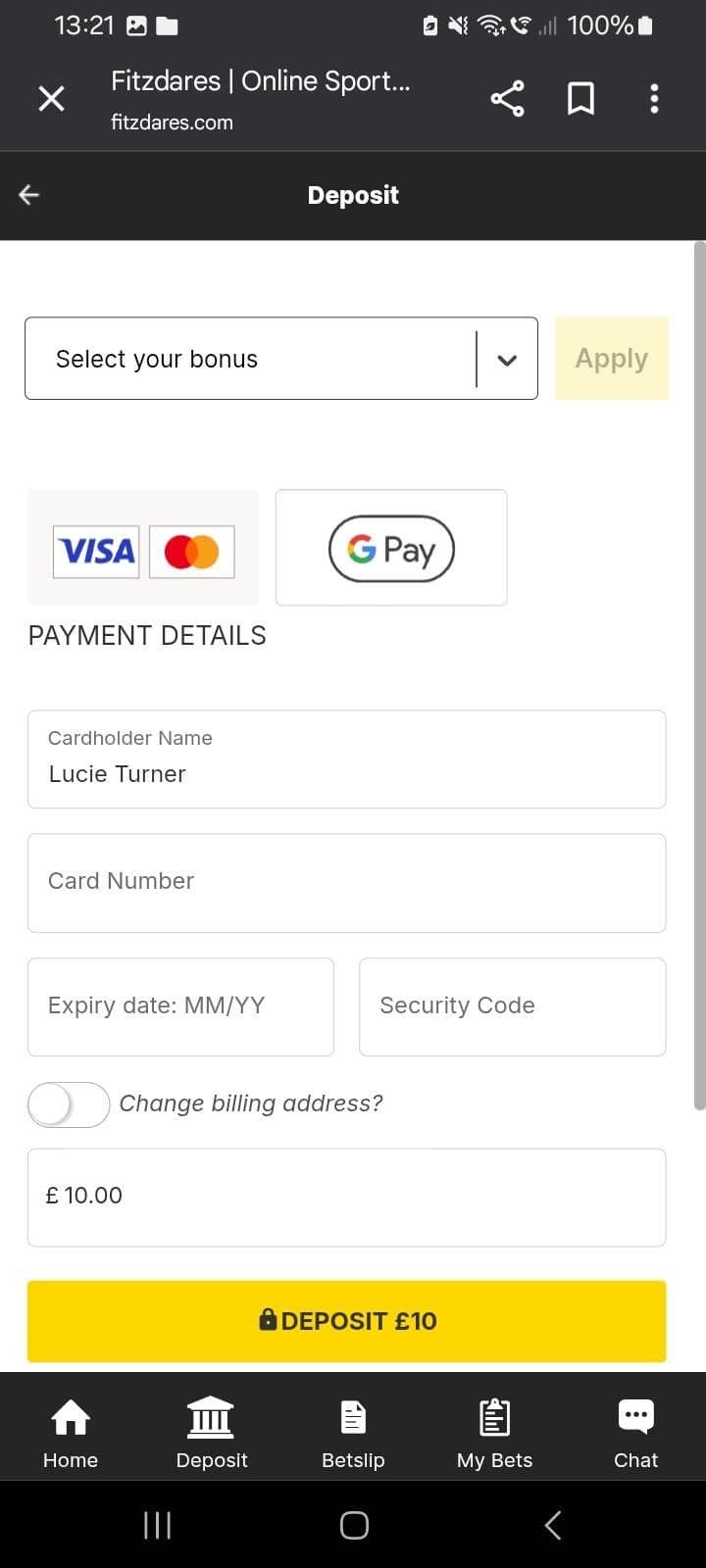
Task: Close the browser tab with X icon
Action: pos(51,98)
